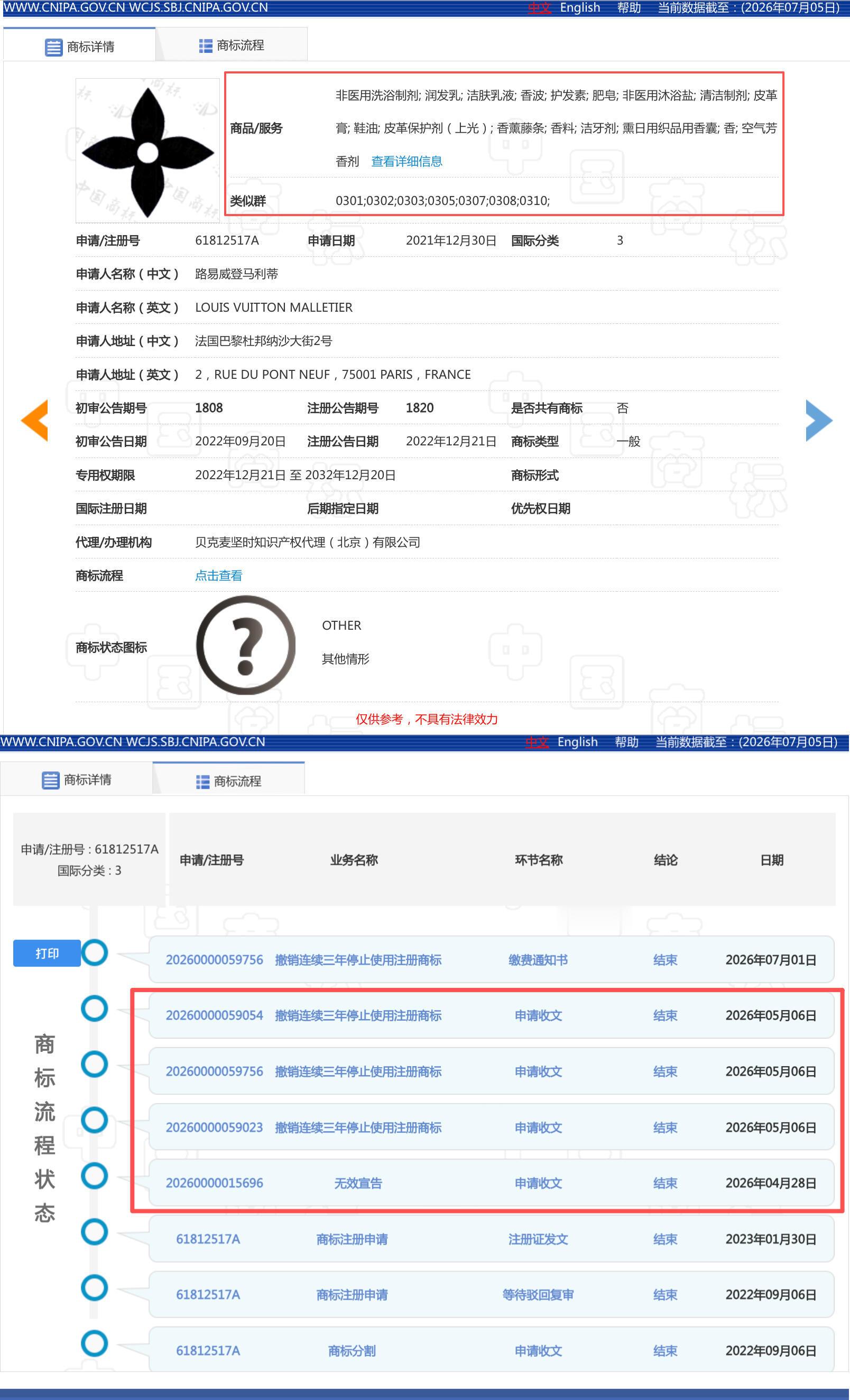The width and height of the screenshot is (850, 1400).
Task: Open the 查看详细信息 link for goods and services
Action: (x=406, y=161)
